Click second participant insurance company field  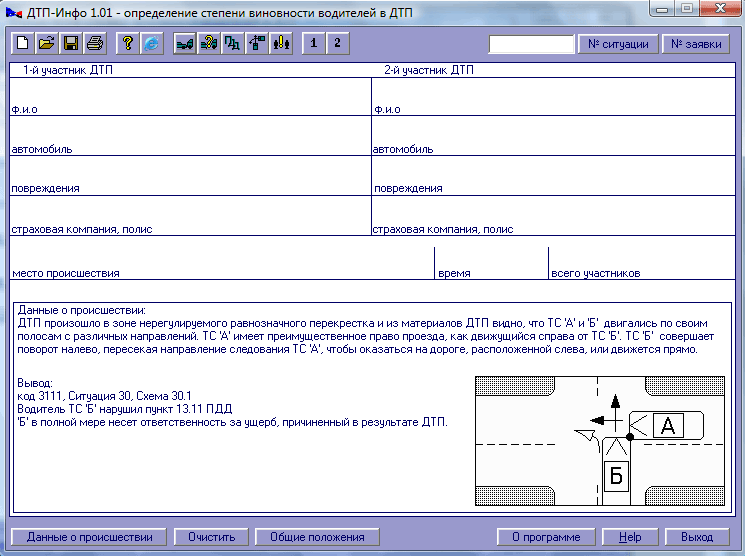pos(554,215)
